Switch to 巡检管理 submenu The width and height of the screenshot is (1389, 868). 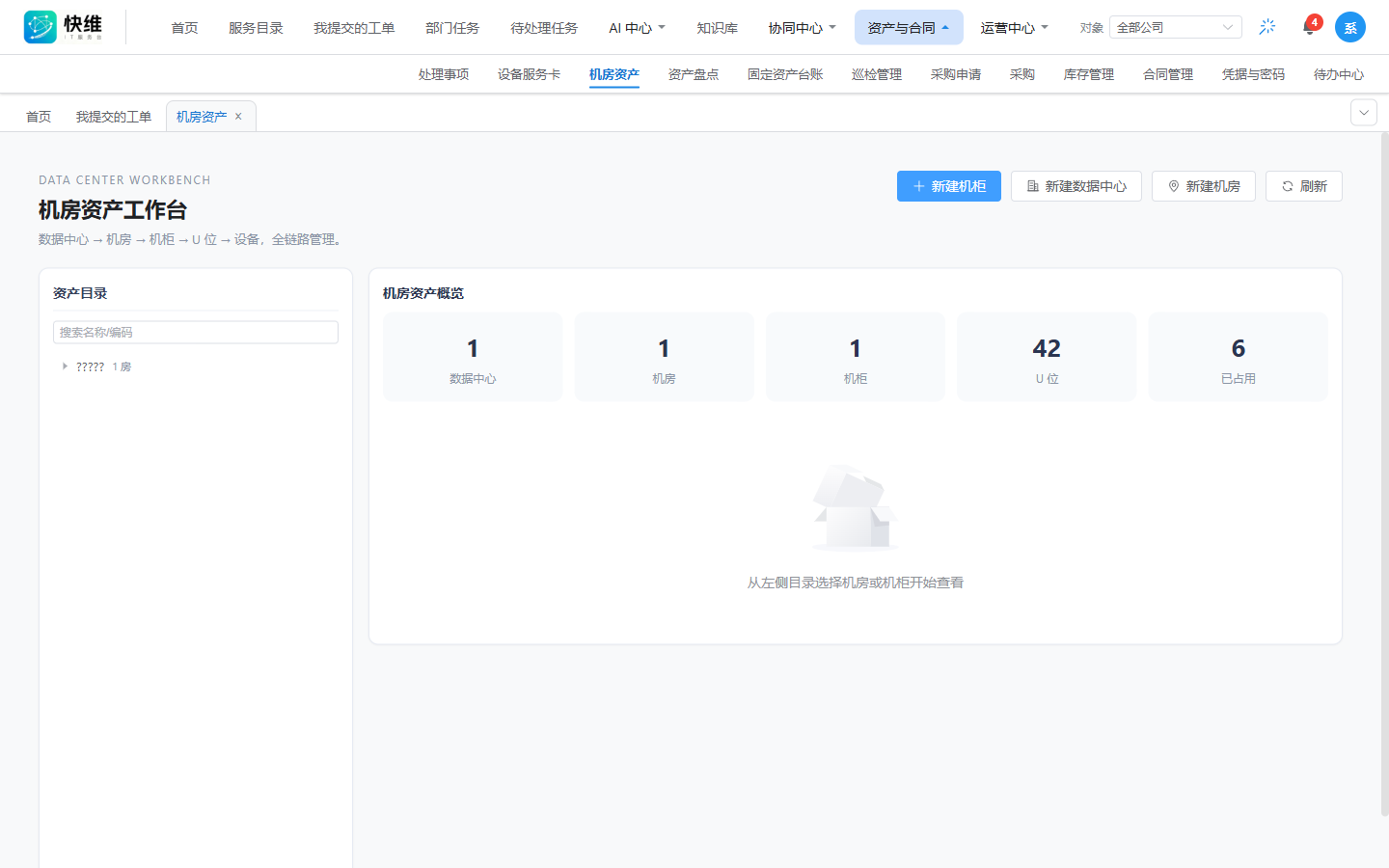pos(877,74)
